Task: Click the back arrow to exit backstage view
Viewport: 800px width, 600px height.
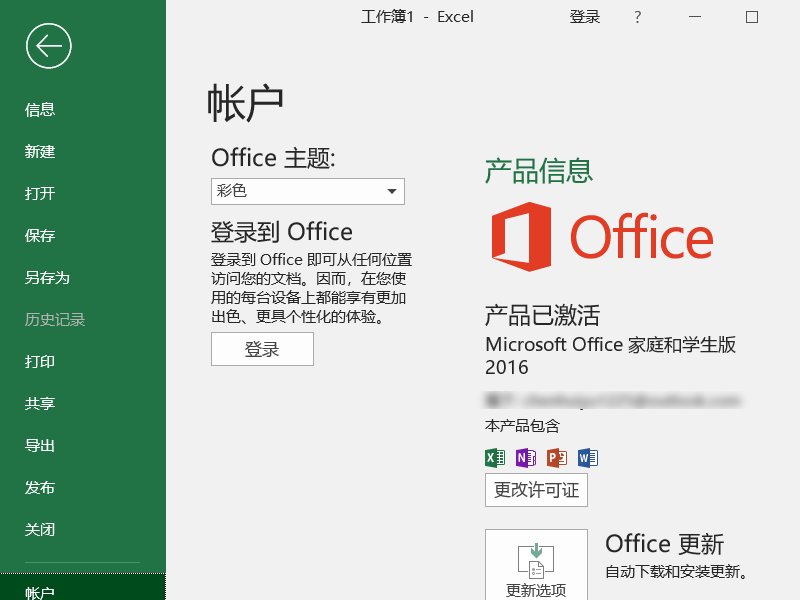Action: coord(47,45)
